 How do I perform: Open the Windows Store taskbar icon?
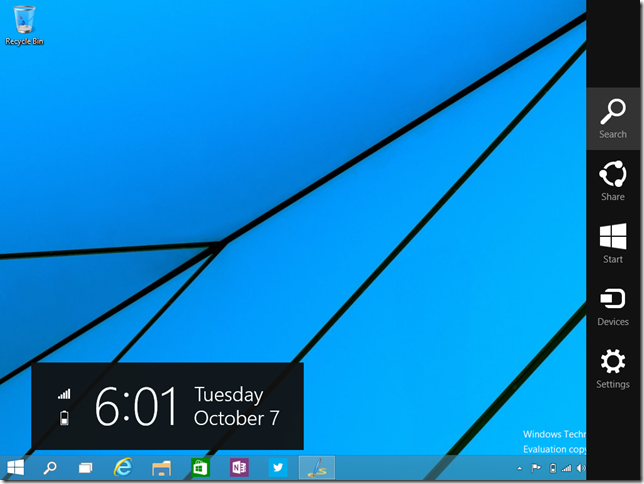point(200,468)
